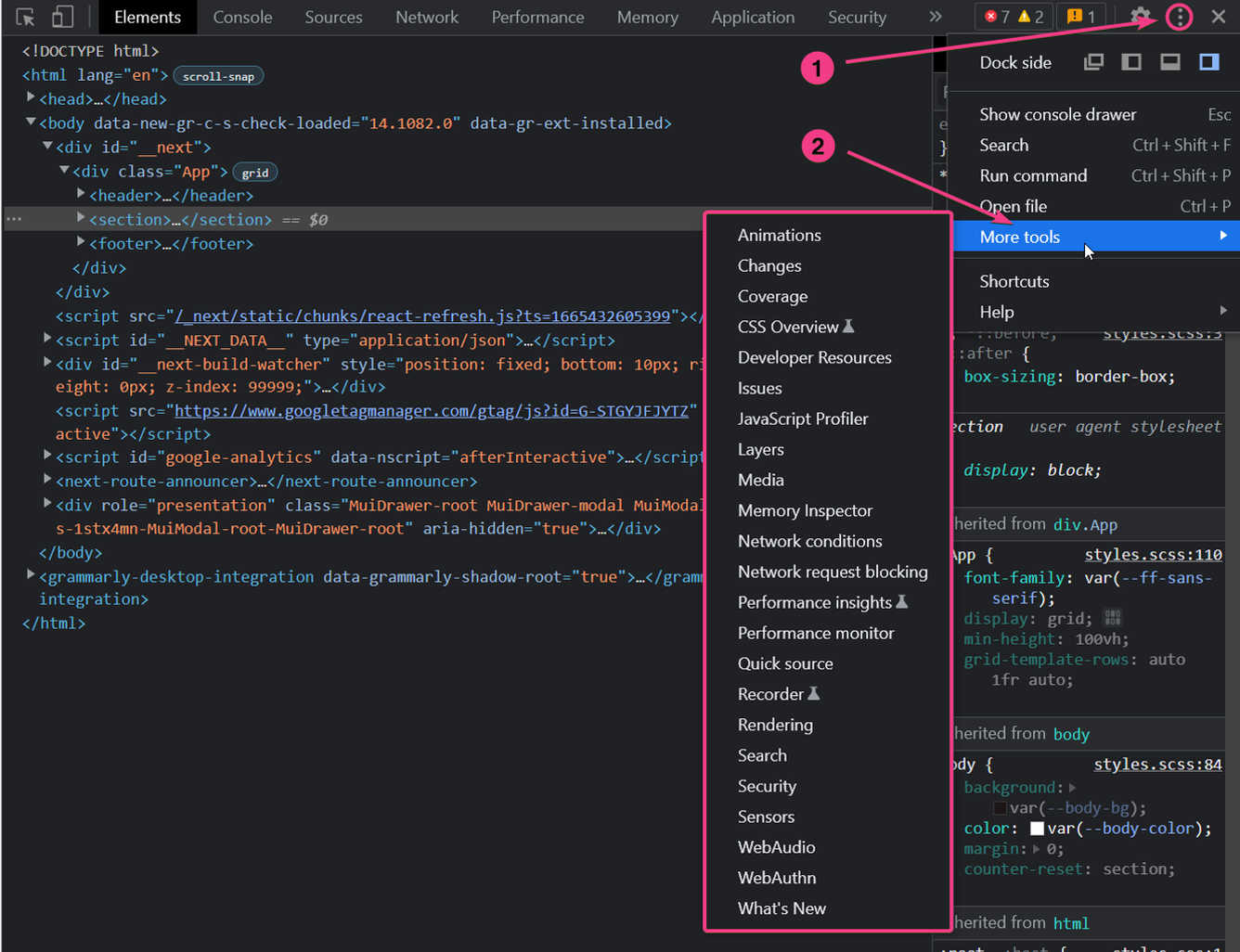Image resolution: width=1240 pixels, height=952 pixels.
Task: Open styles.scss:84 source link
Action: click(x=1158, y=765)
